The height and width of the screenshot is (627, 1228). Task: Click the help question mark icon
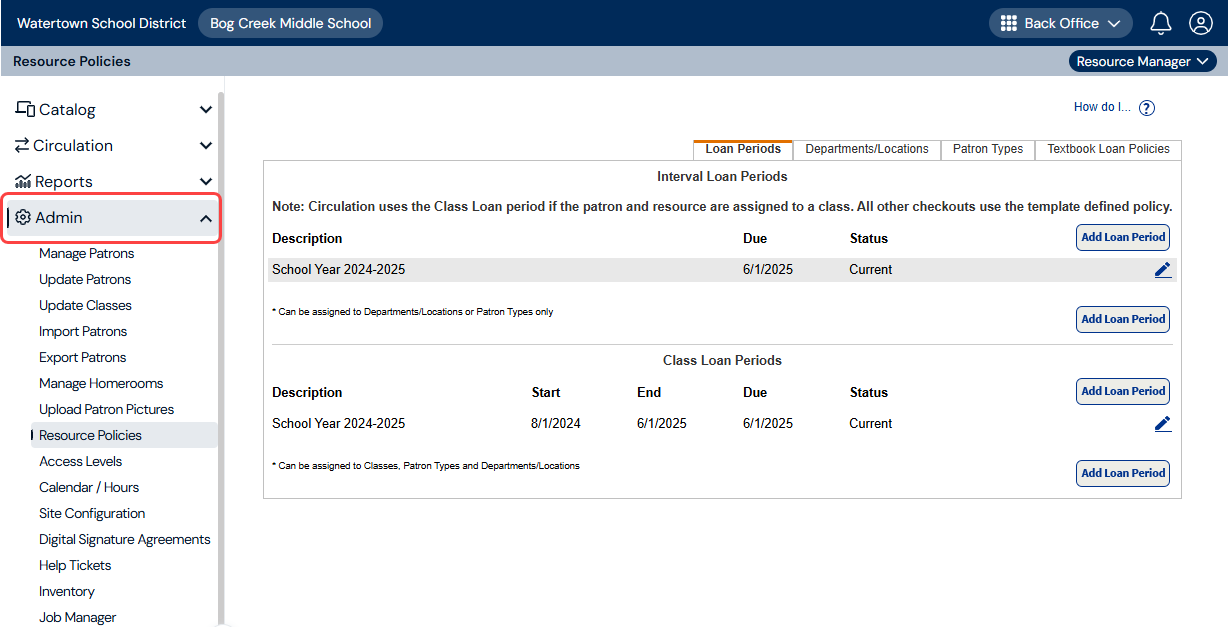(x=1146, y=106)
